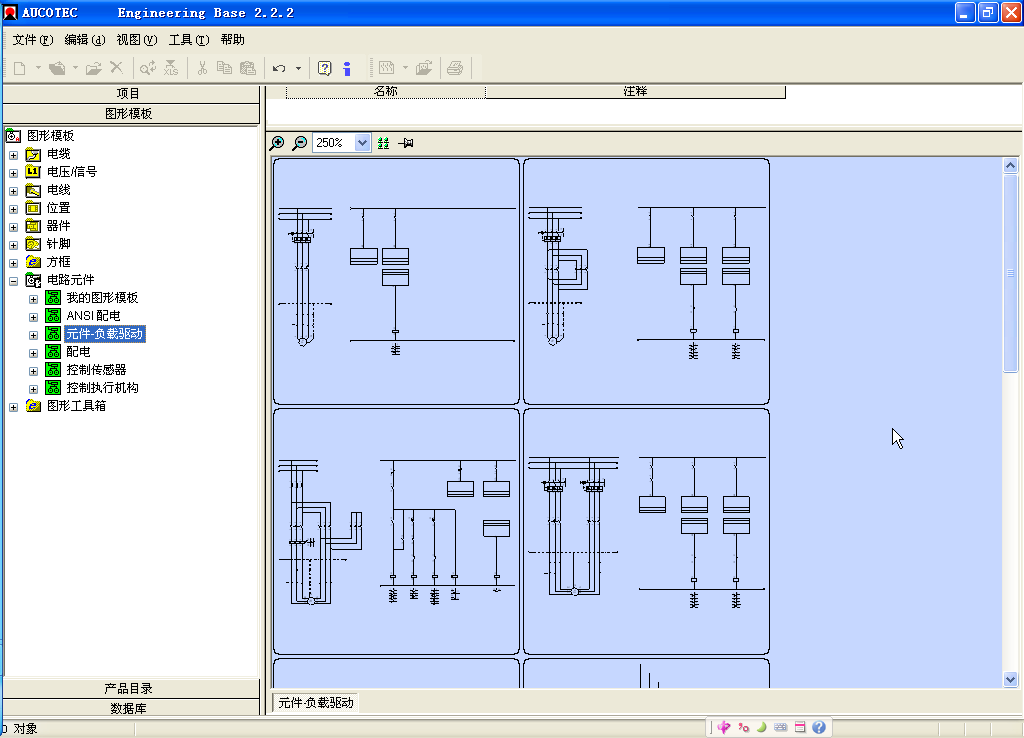Click the soft keyboard tray icon
1024x738 pixels.
(780, 727)
